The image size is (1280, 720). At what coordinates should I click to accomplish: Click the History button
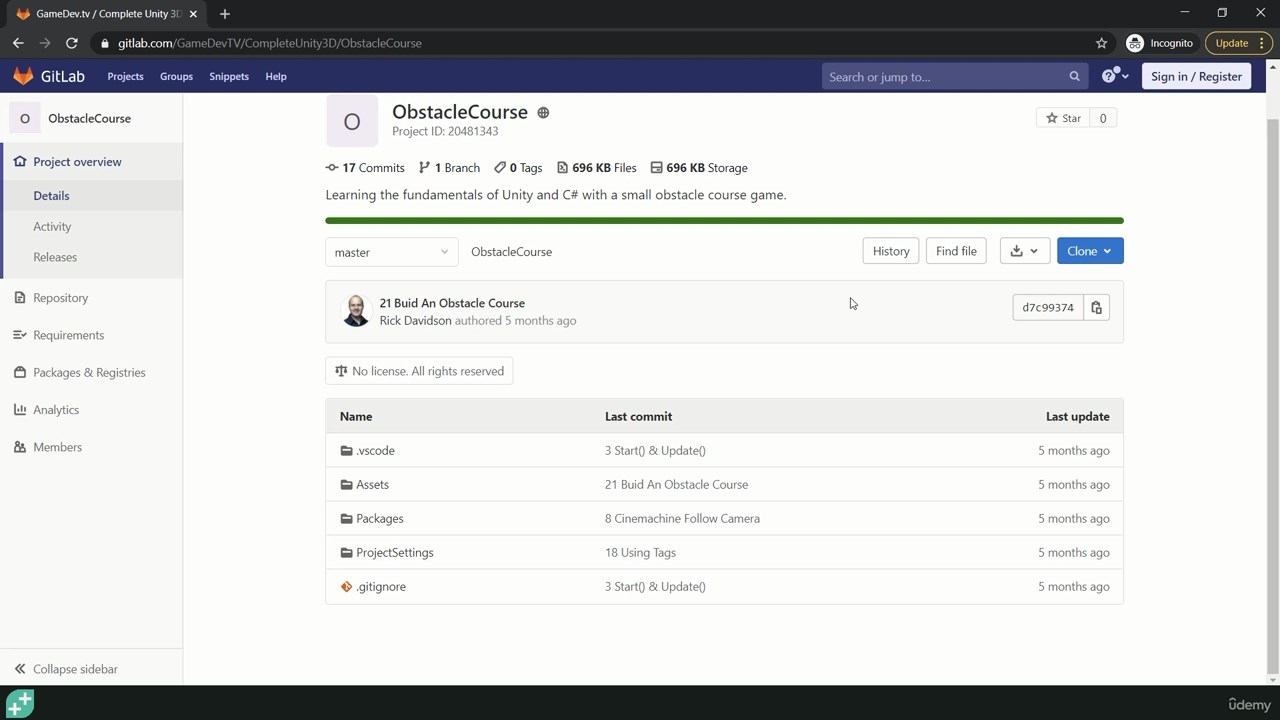[890, 251]
